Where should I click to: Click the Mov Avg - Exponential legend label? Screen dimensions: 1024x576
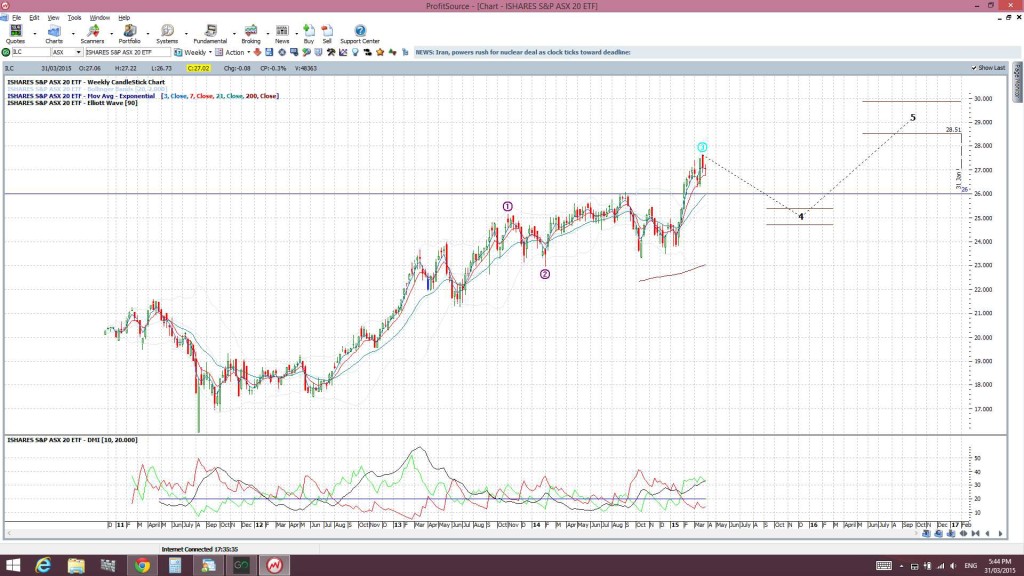click(81, 96)
